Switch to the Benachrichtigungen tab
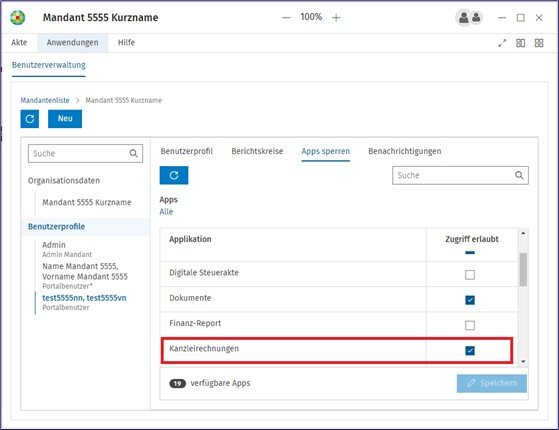The image size is (559, 430). point(405,151)
